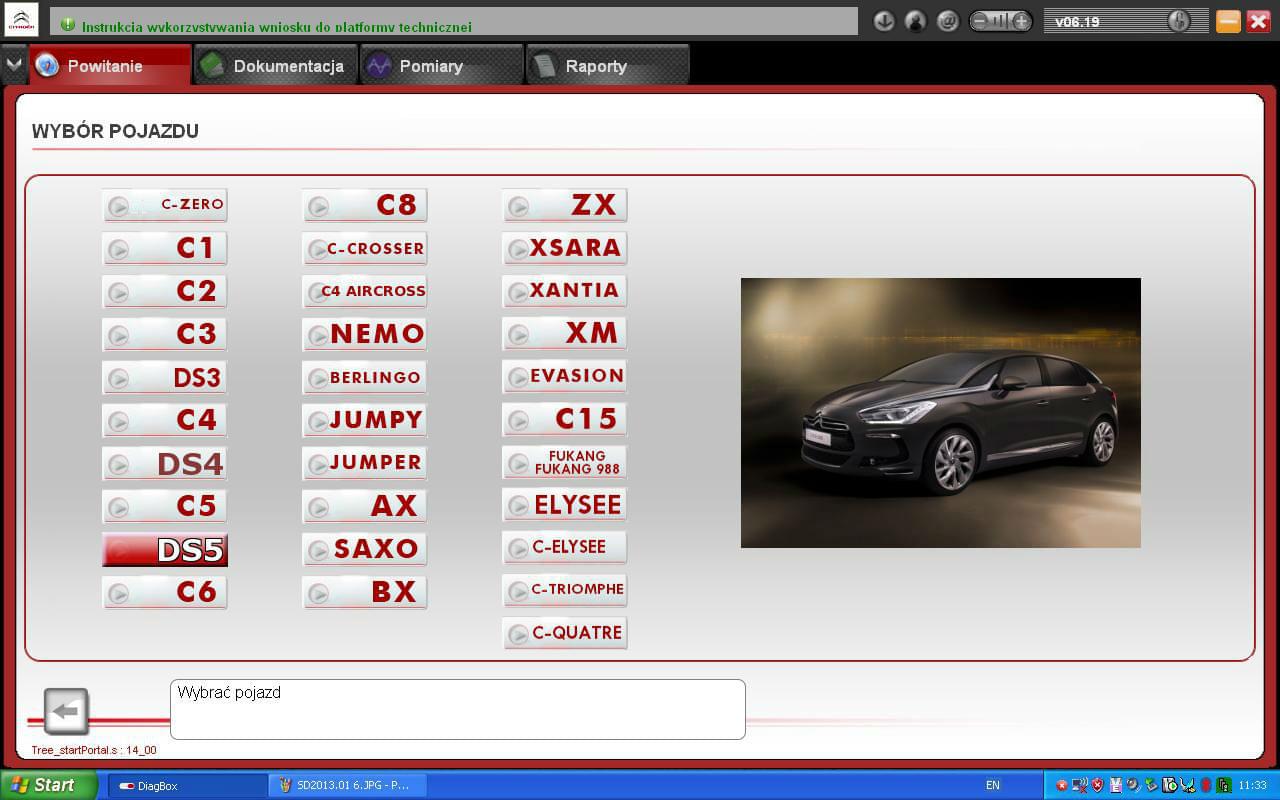The image size is (1280, 800).
Task: Select the C-ZERO vehicle
Action: click(165, 205)
